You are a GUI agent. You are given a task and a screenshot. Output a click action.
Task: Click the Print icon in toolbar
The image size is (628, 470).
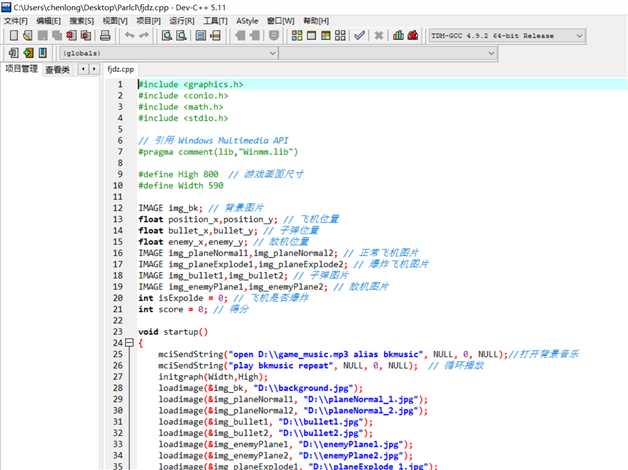105,36
